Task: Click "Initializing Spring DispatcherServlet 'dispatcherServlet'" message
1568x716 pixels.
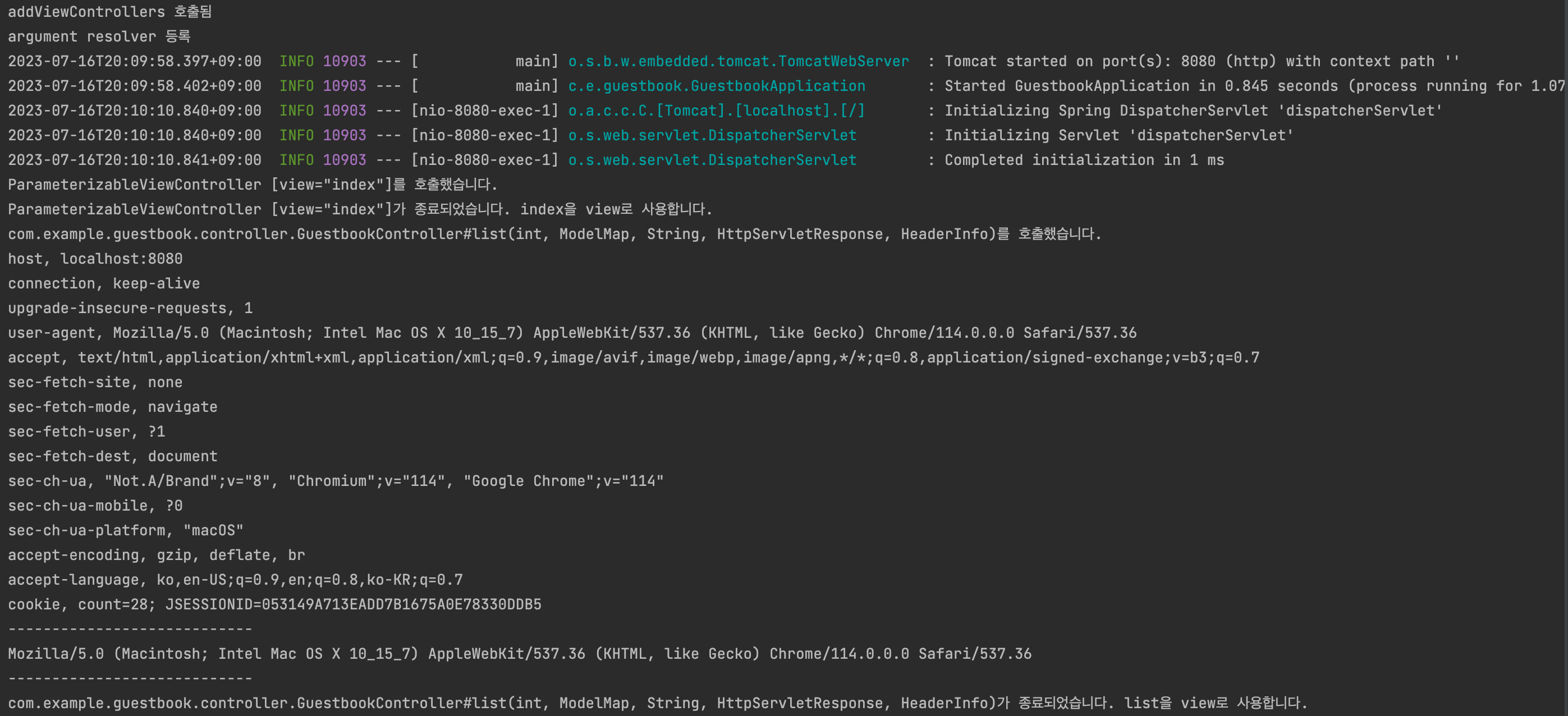Action: (1193, 110)
